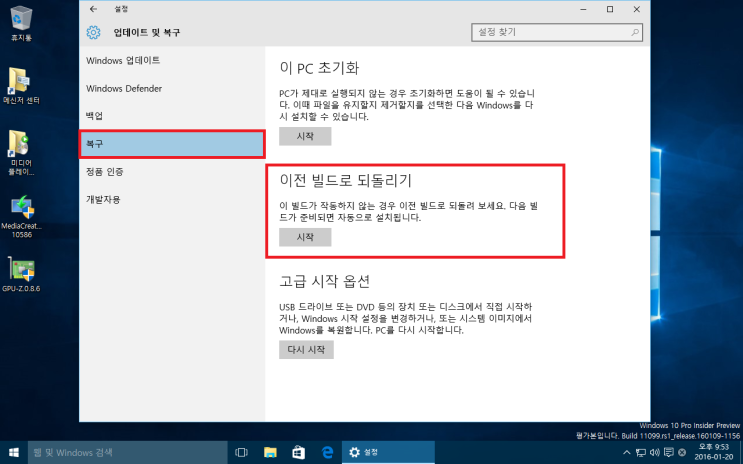Click 시작 under 이전 빌드로 되돌리기

pyautogui.click(x=305, y=237)
